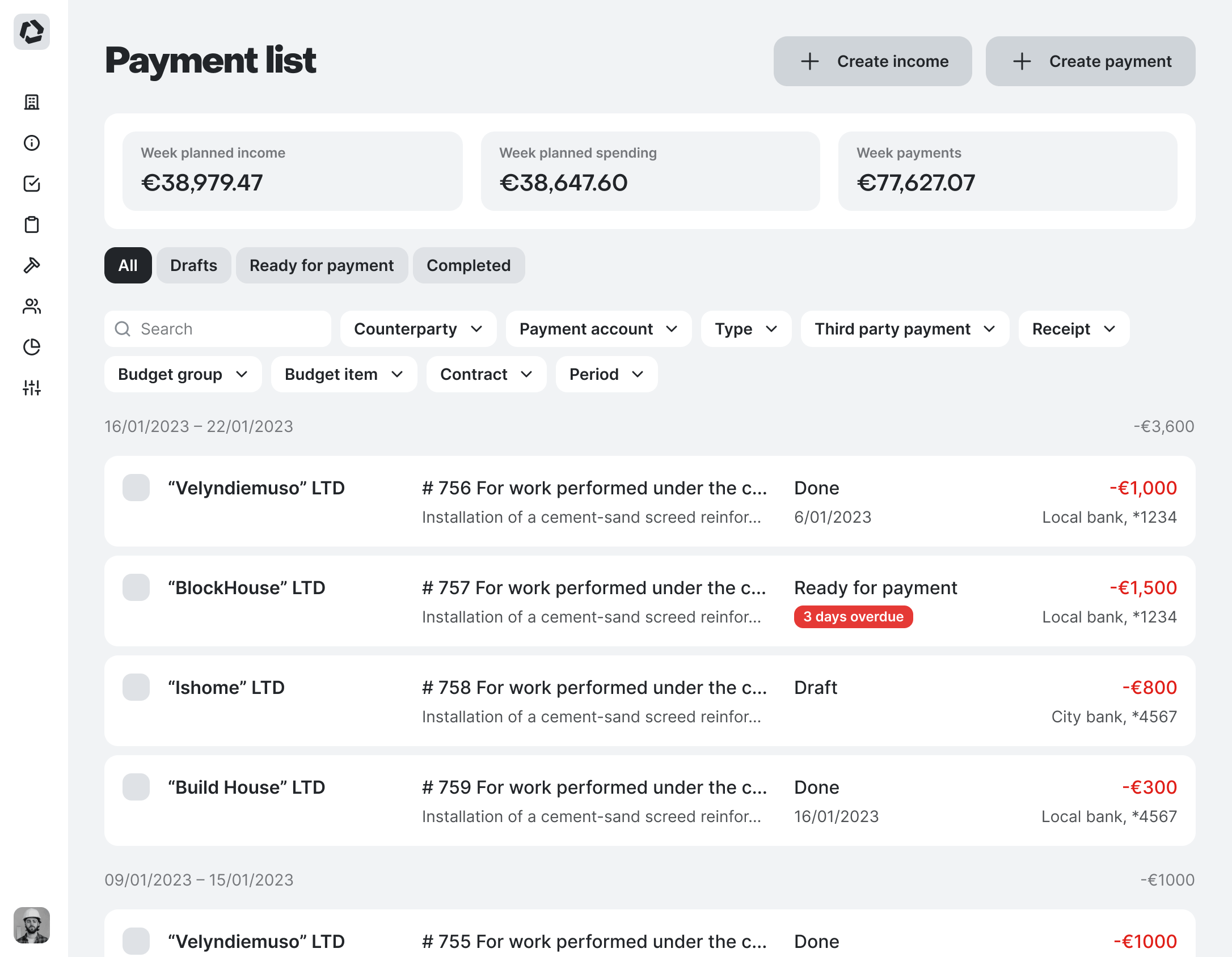Screen dimensions: 1232x957
Task: Click the -€300 amount
Action: [1150, 787]
